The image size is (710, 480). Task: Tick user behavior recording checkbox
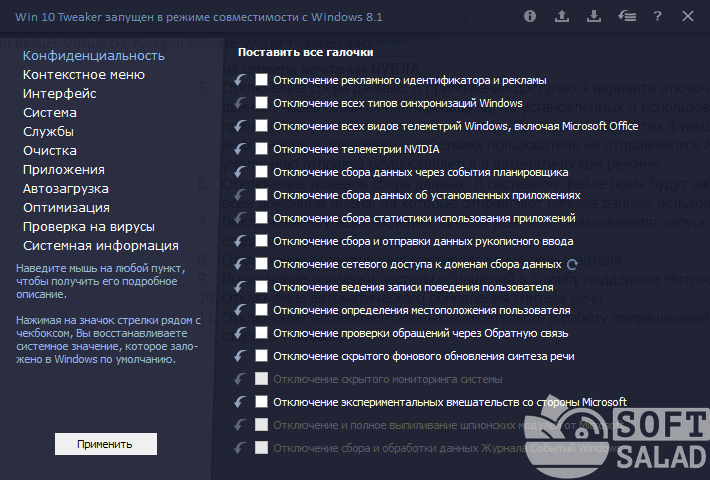click(x=261, y=287)
